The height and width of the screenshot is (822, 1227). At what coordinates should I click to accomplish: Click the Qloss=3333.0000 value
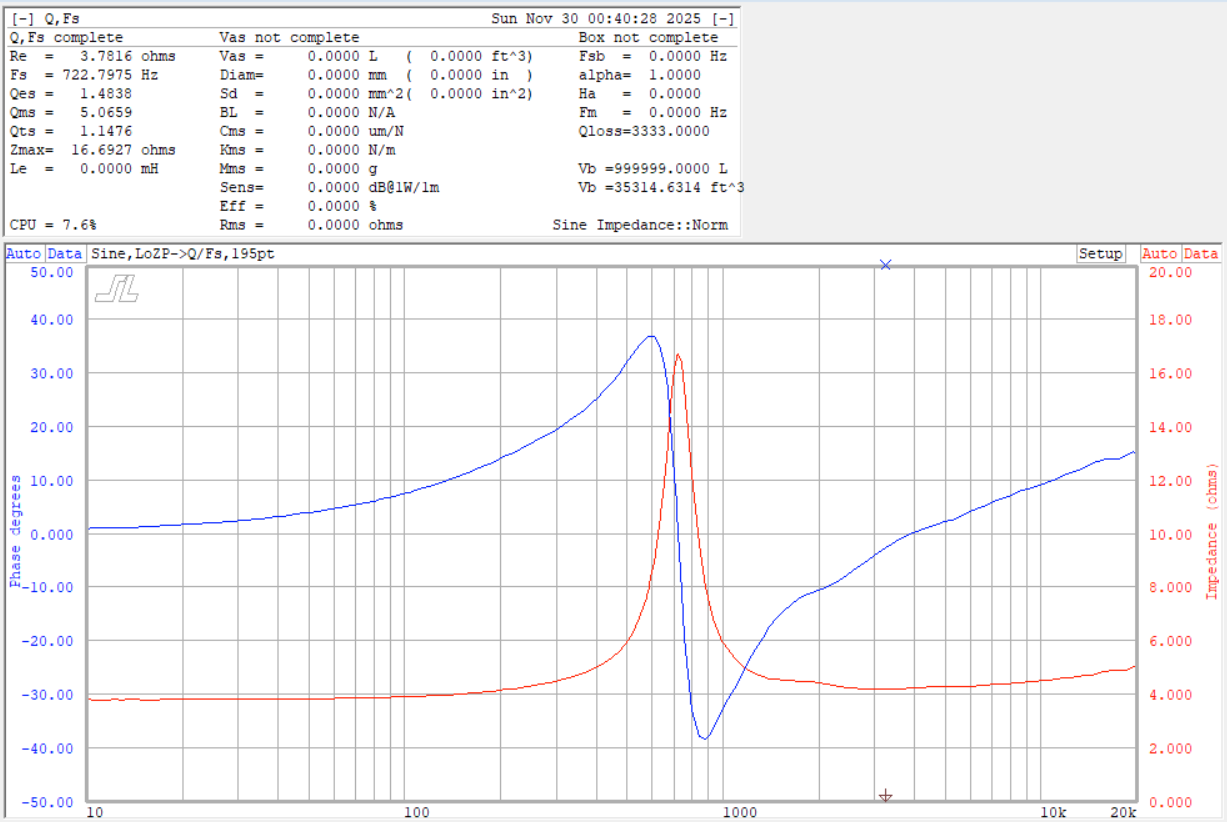pyautogui.click(x=643, y=131)
